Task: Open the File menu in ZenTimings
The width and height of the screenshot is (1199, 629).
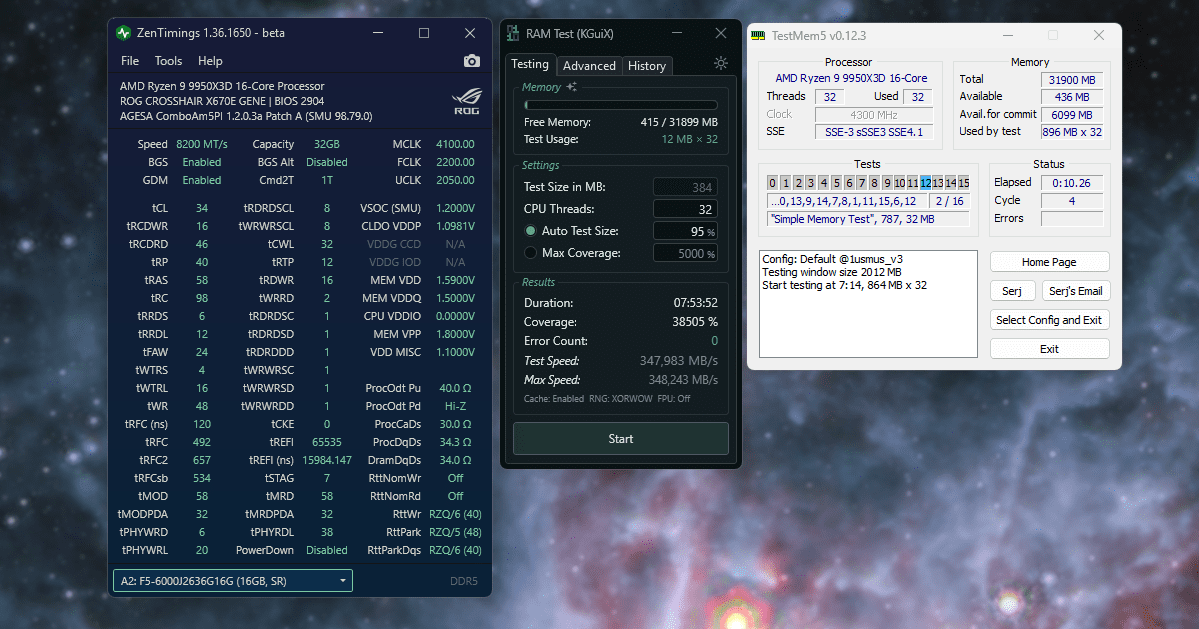Action: pos(130,61)
